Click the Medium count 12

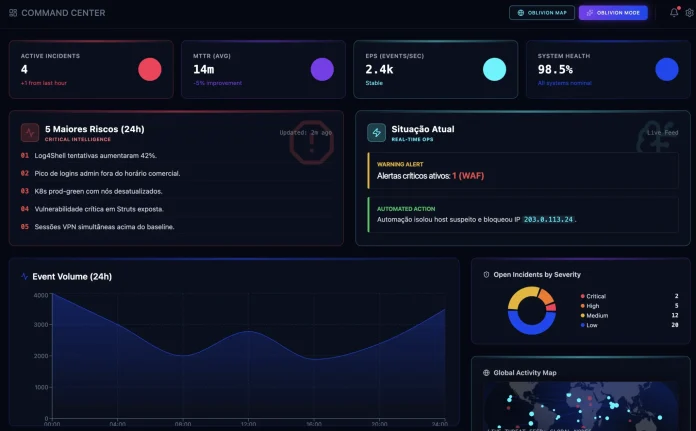click(675, 316)
